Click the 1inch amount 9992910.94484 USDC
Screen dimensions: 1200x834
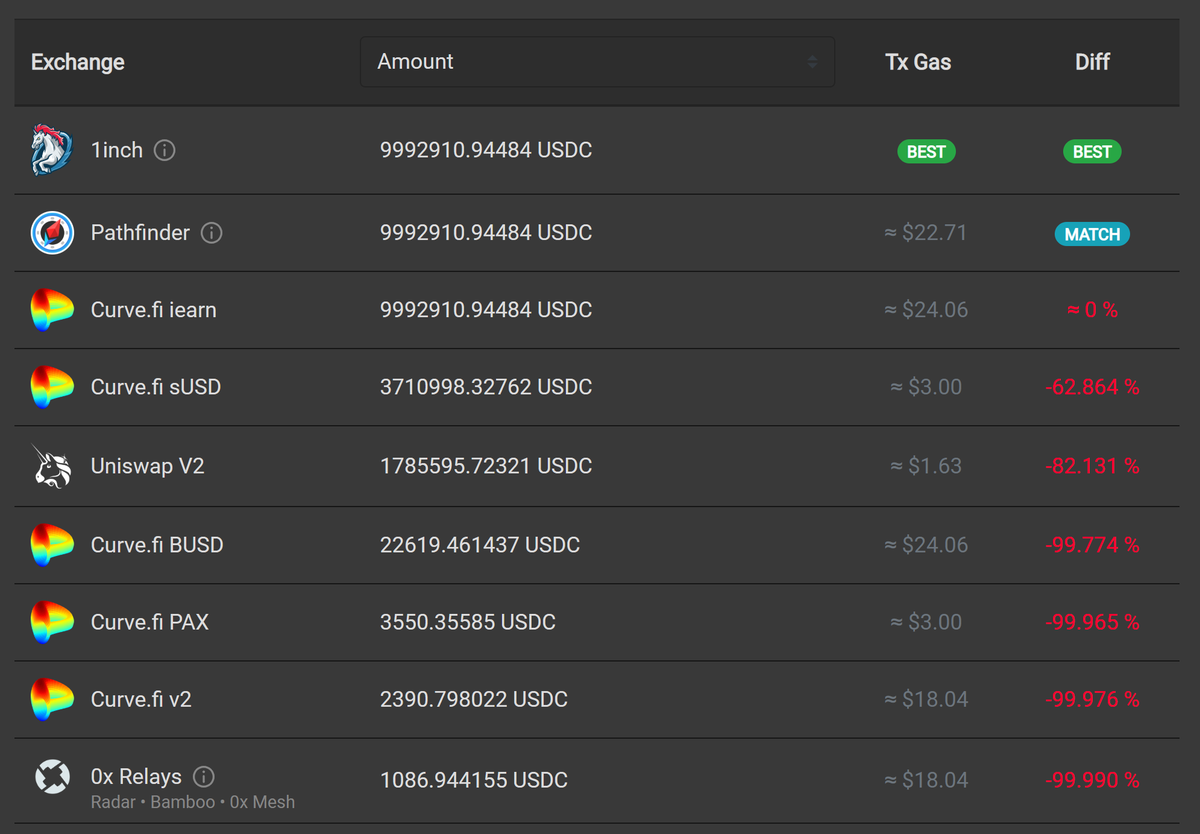click(486, 150)
